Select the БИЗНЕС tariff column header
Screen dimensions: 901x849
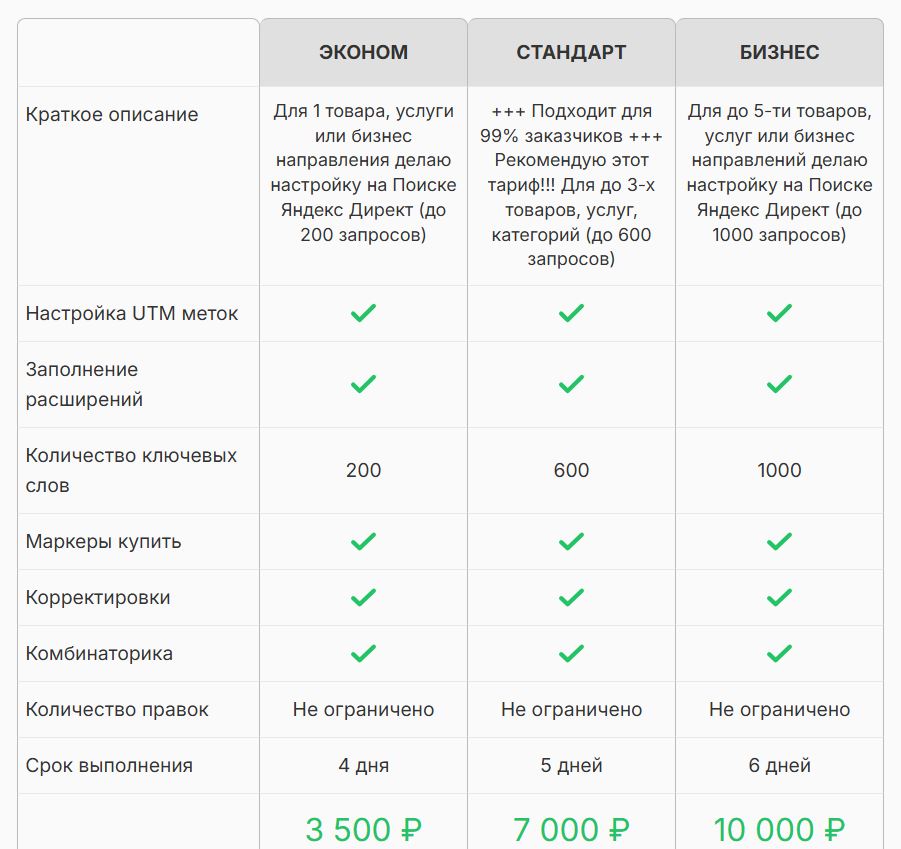779,52
